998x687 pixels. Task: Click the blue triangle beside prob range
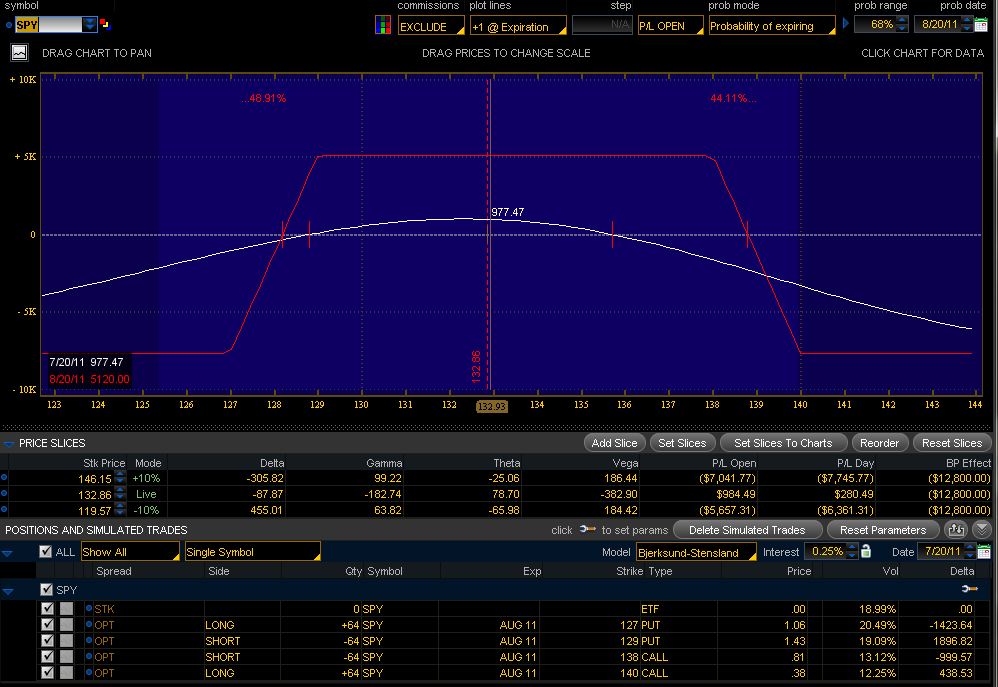click(845, 24)
